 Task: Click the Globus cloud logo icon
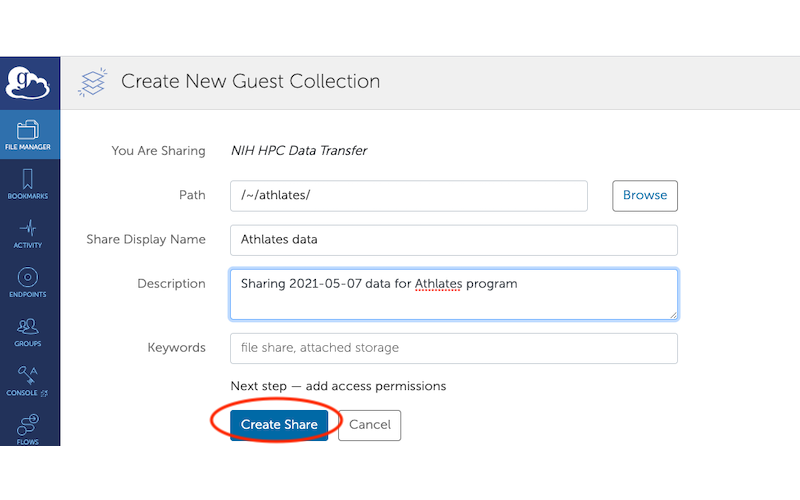[x=28, y=82]
